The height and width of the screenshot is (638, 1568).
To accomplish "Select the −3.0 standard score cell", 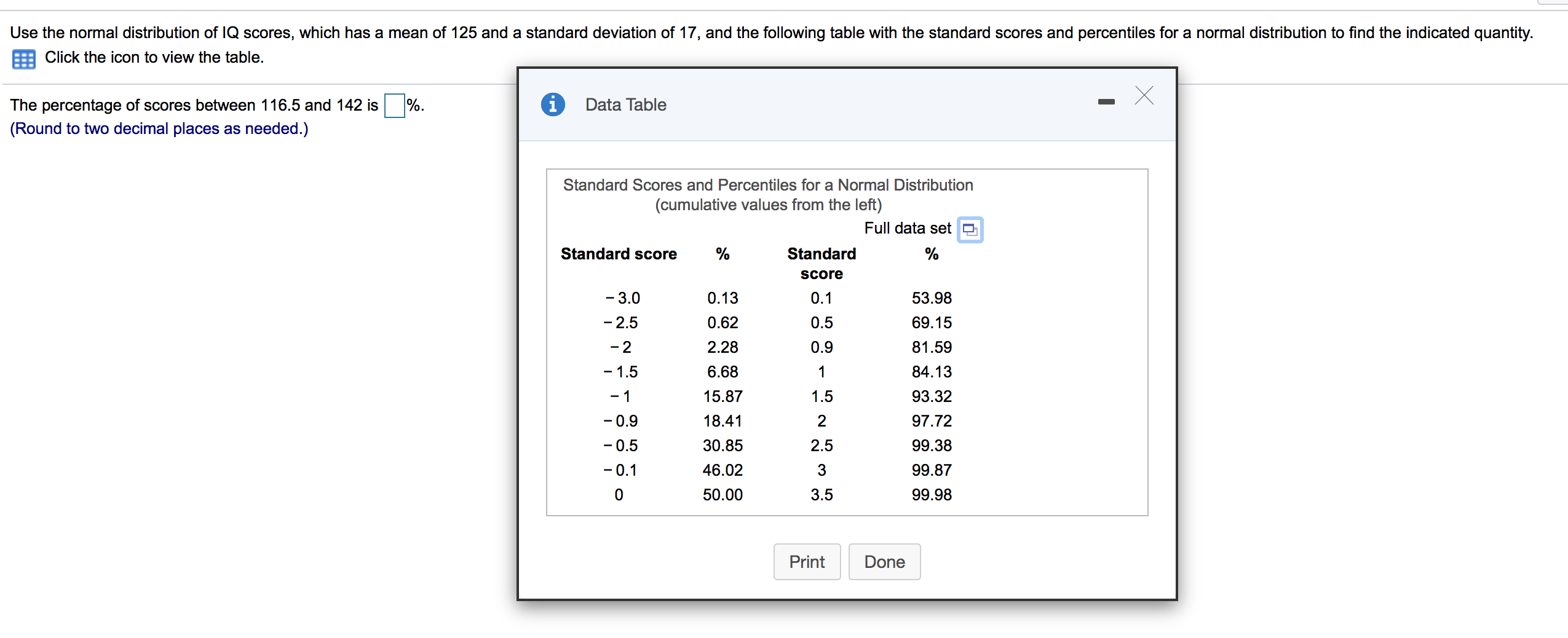I will click(622, 298).
